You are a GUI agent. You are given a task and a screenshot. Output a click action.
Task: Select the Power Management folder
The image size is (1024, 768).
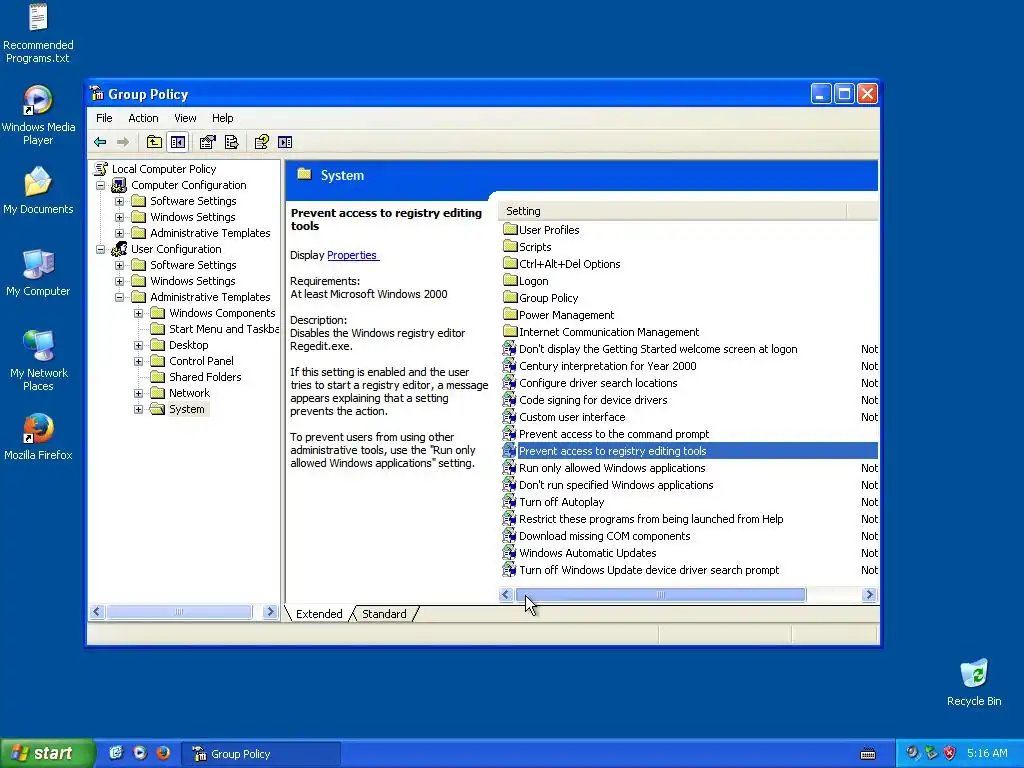point(559,315)
